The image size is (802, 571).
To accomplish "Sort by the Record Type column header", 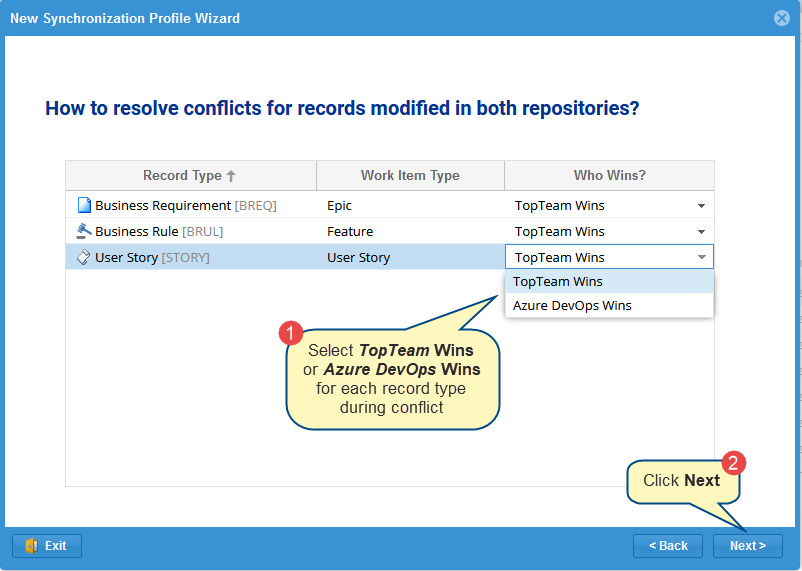I will point(181,175).
